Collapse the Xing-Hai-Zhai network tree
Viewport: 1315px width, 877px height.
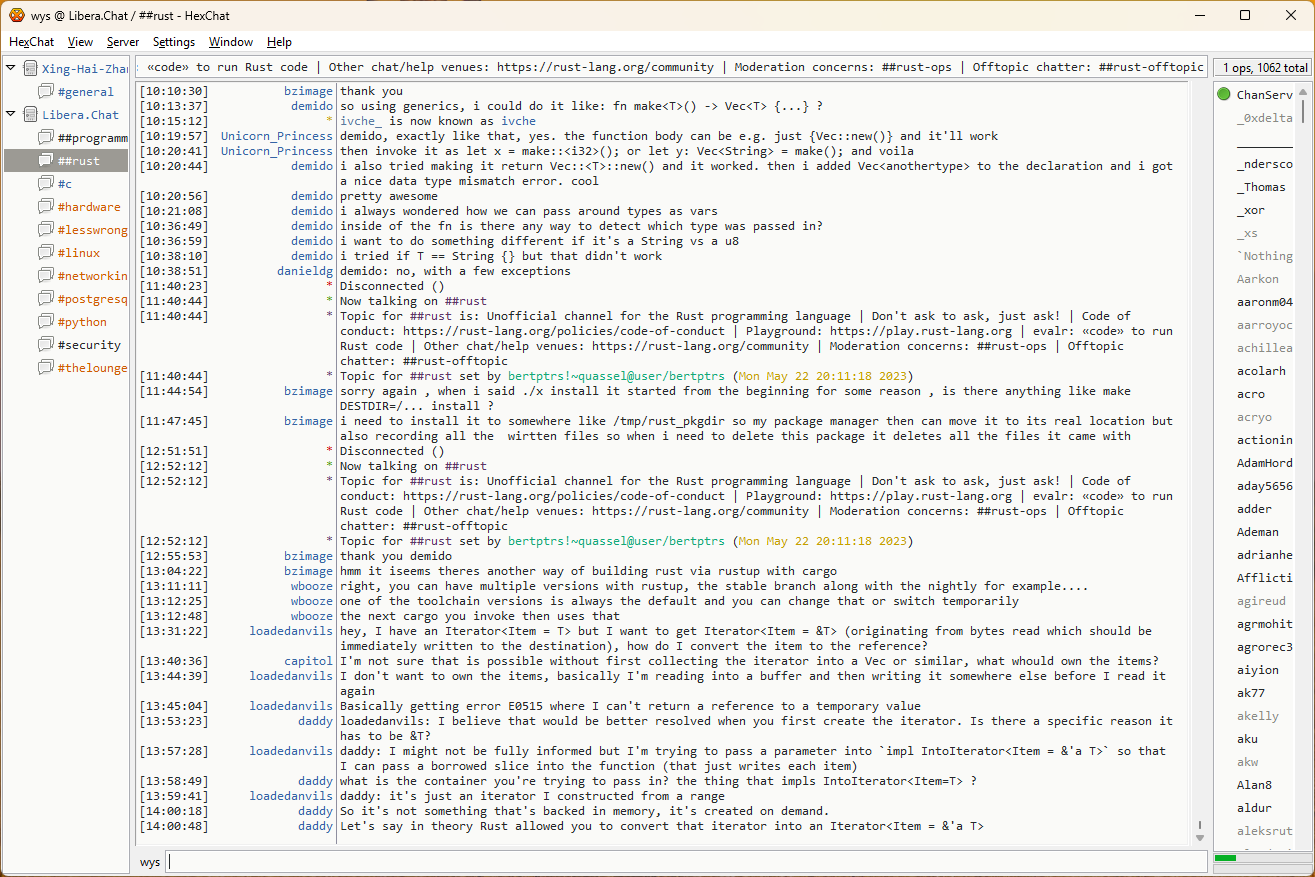(x=11, y=68)
